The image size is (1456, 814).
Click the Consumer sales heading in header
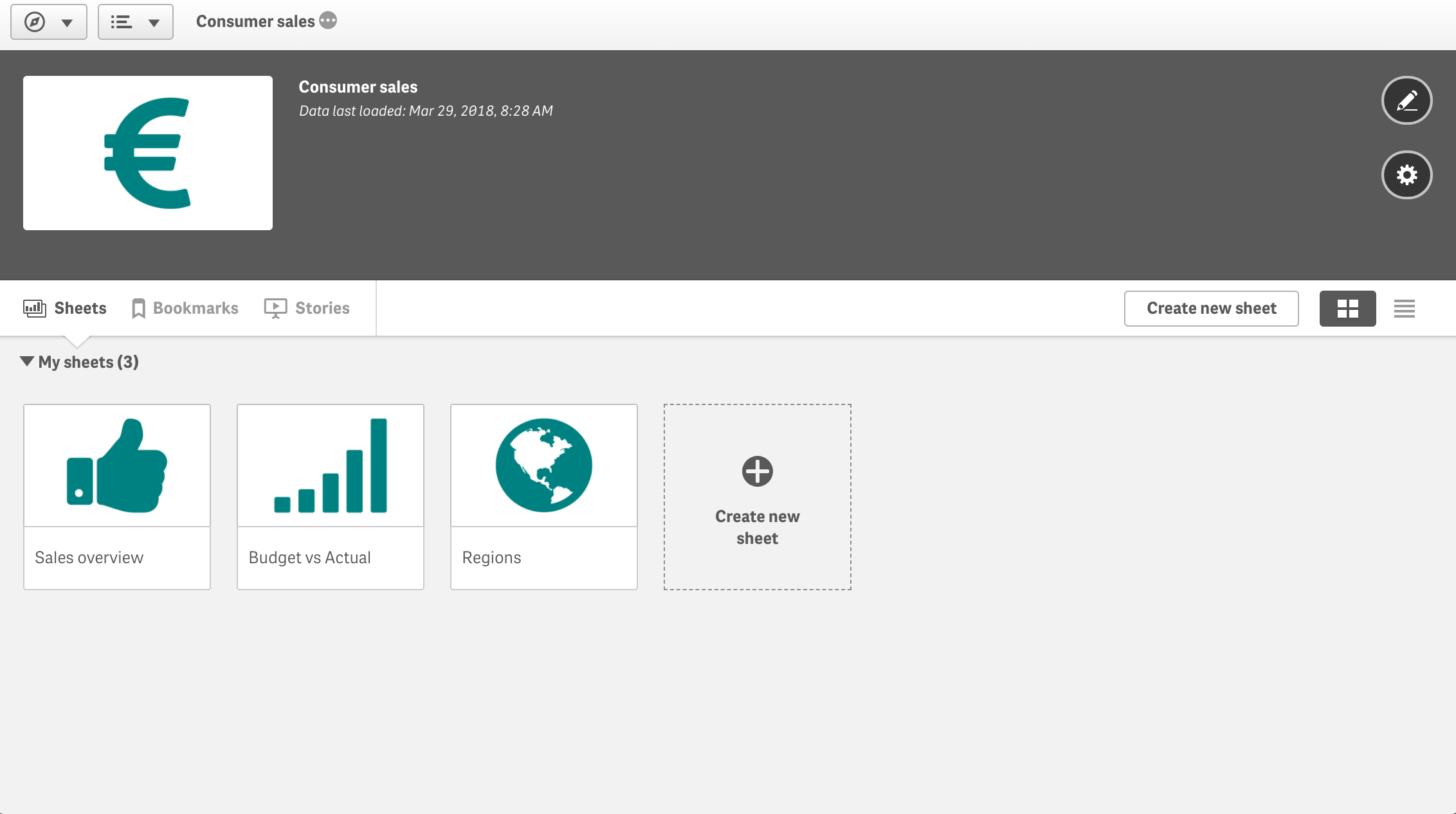(358, 87)
